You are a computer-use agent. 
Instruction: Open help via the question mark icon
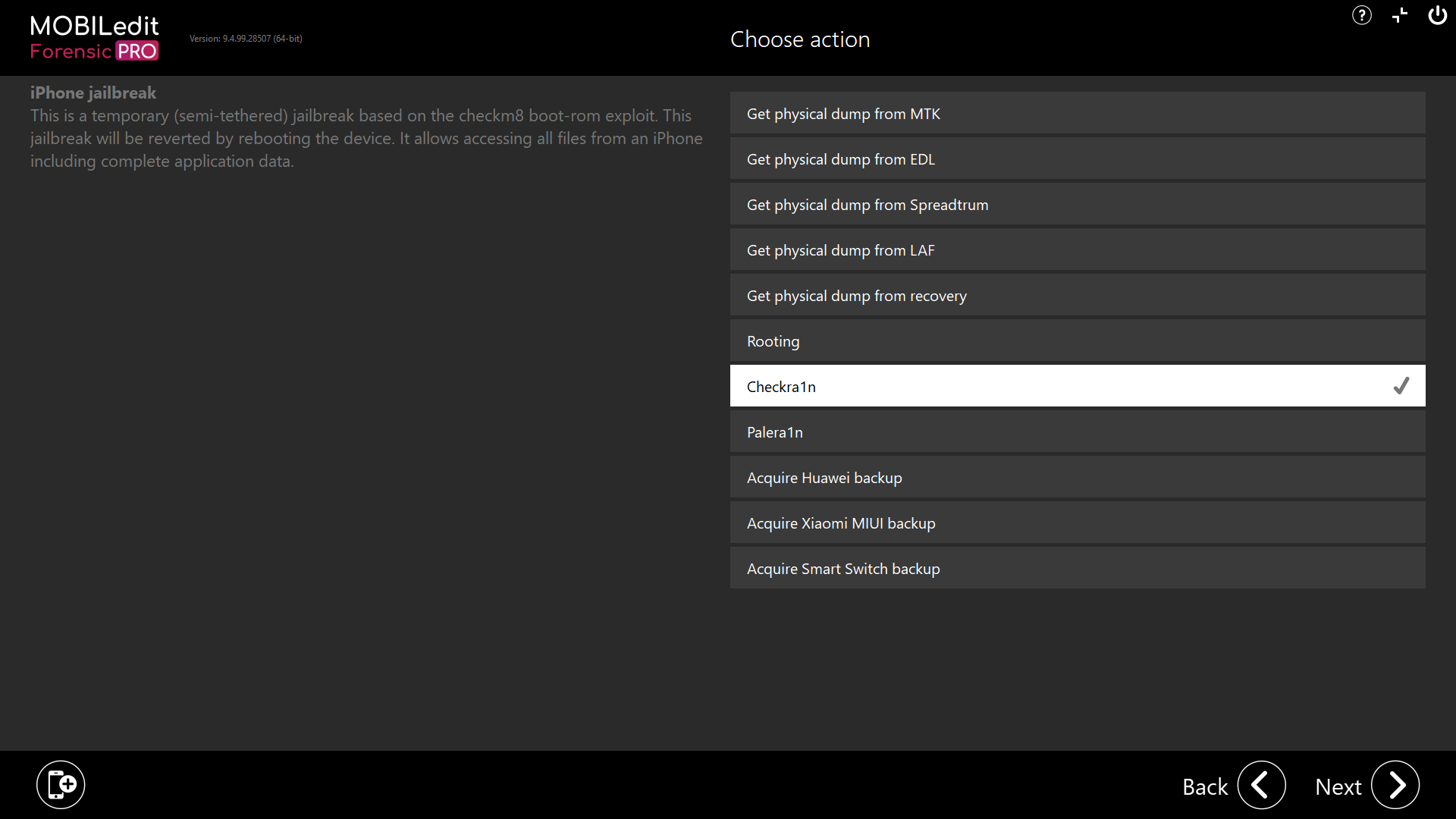pos(1361,15)
